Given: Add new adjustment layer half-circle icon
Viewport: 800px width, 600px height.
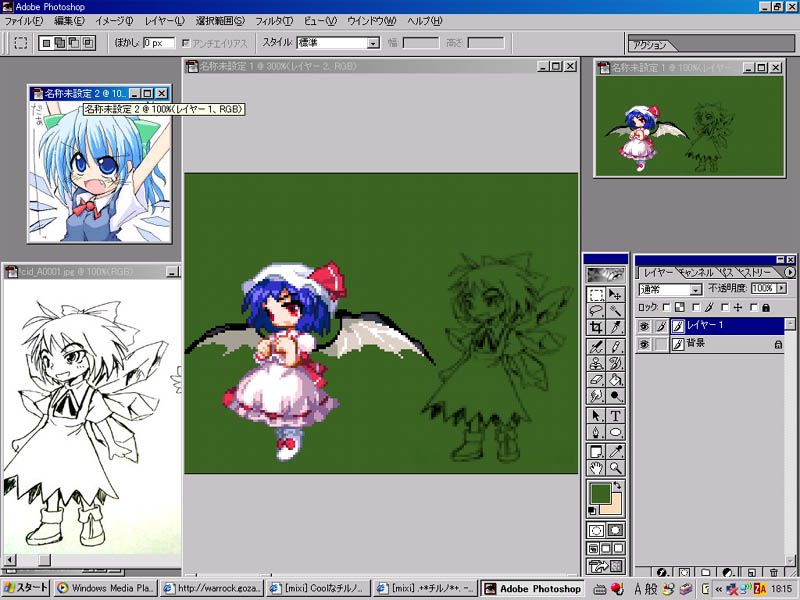Looking at the screenshot, I should (729, 572).
